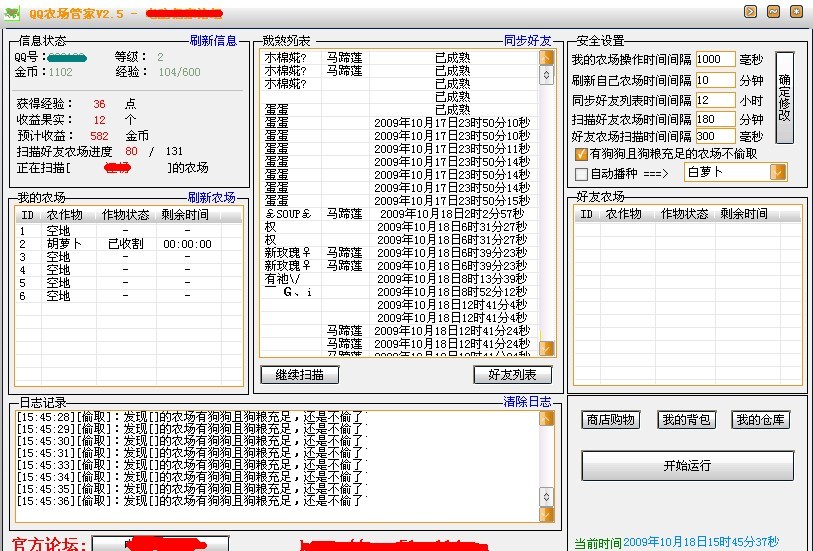The image size is (813, 551).
Task: Select first 木棉花 马蹄莲 已成熟 row
Action: coord(399,58)
